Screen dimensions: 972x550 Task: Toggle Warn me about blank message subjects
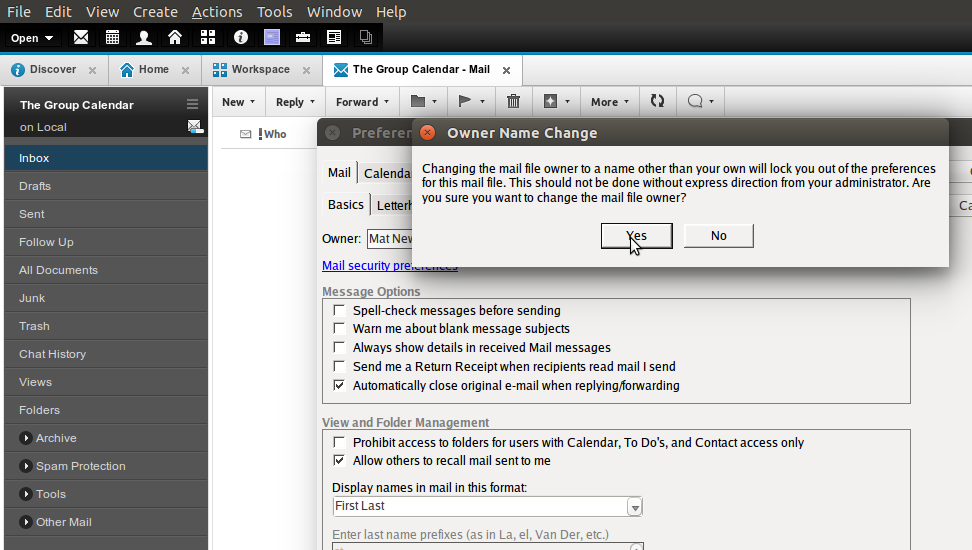(340, 329)
